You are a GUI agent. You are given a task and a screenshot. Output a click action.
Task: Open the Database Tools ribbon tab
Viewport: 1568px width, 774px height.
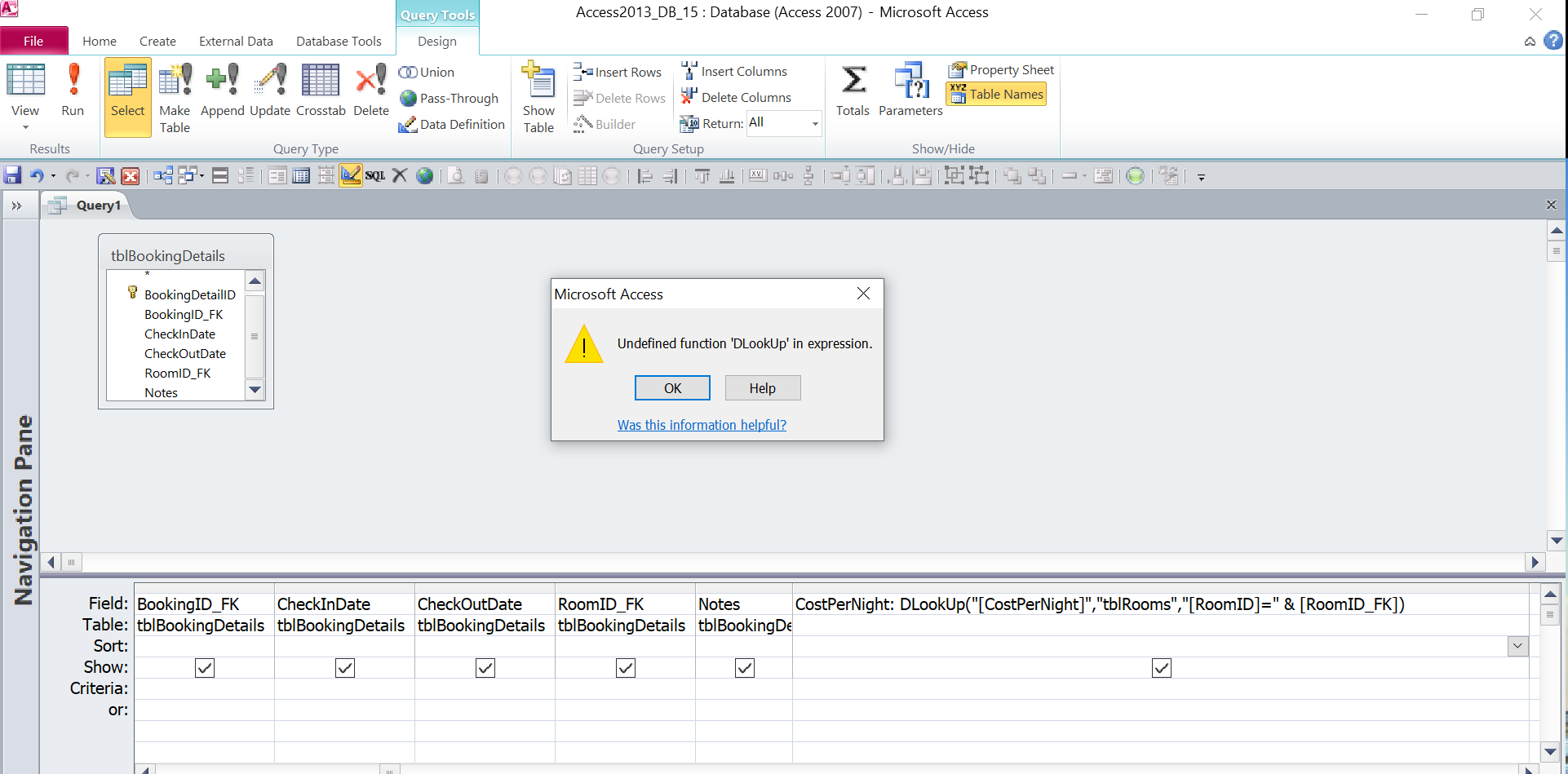(x=339, y=41)
